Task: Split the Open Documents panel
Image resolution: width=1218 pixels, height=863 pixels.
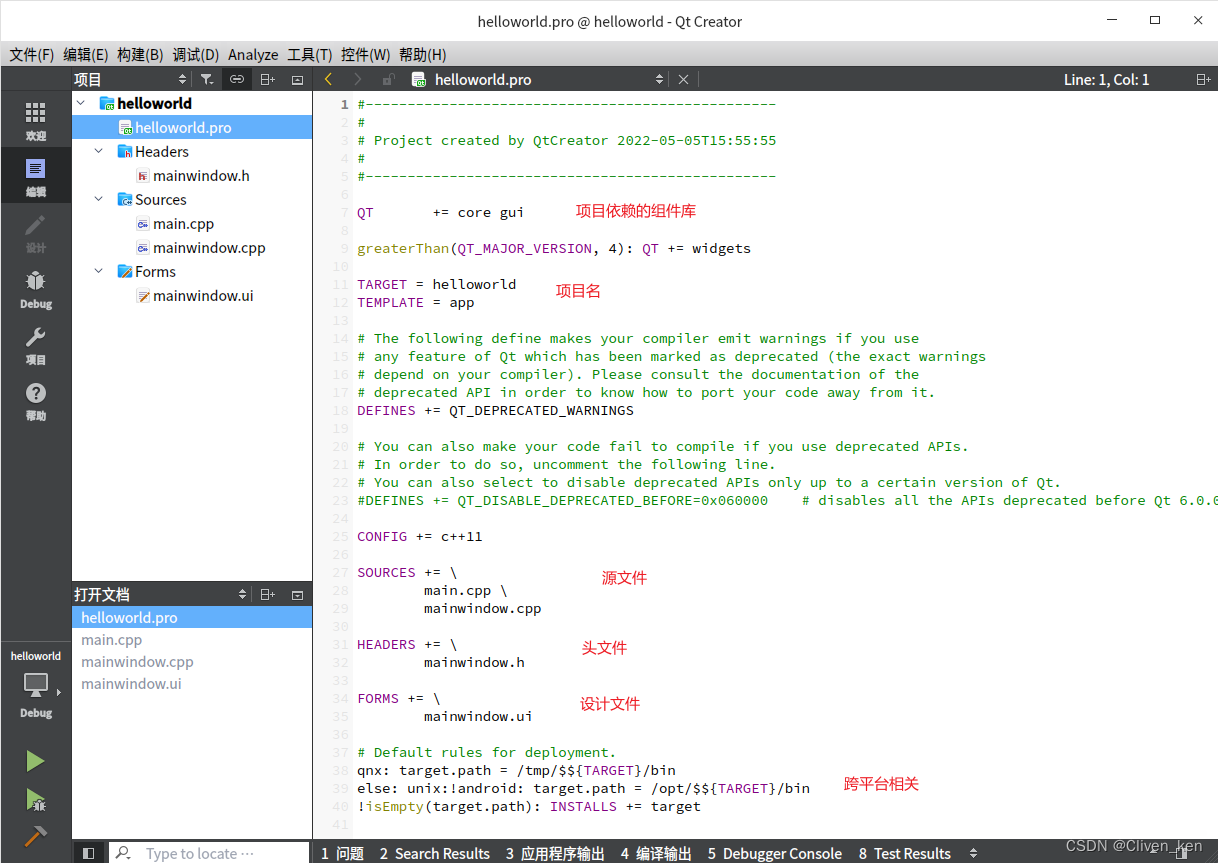Action: coord(267,594)
